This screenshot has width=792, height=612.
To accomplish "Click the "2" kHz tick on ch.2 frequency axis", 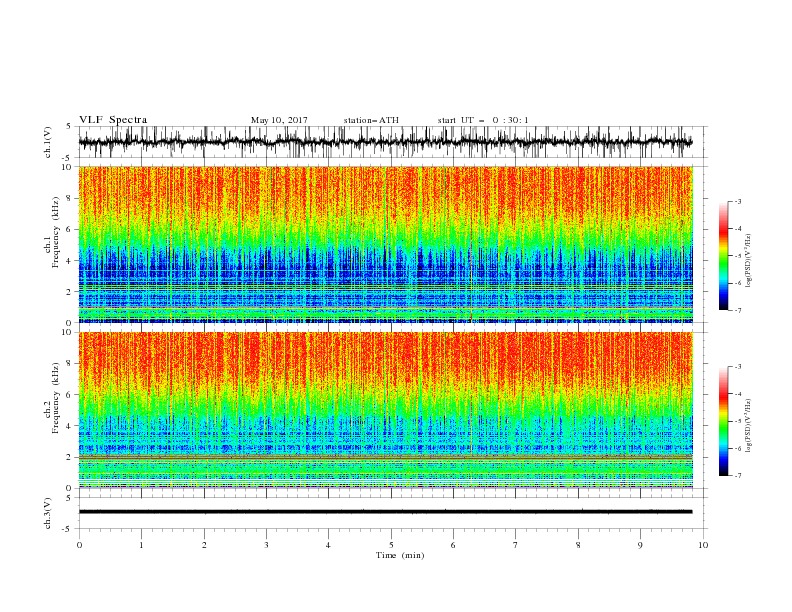I will [69, 457].
